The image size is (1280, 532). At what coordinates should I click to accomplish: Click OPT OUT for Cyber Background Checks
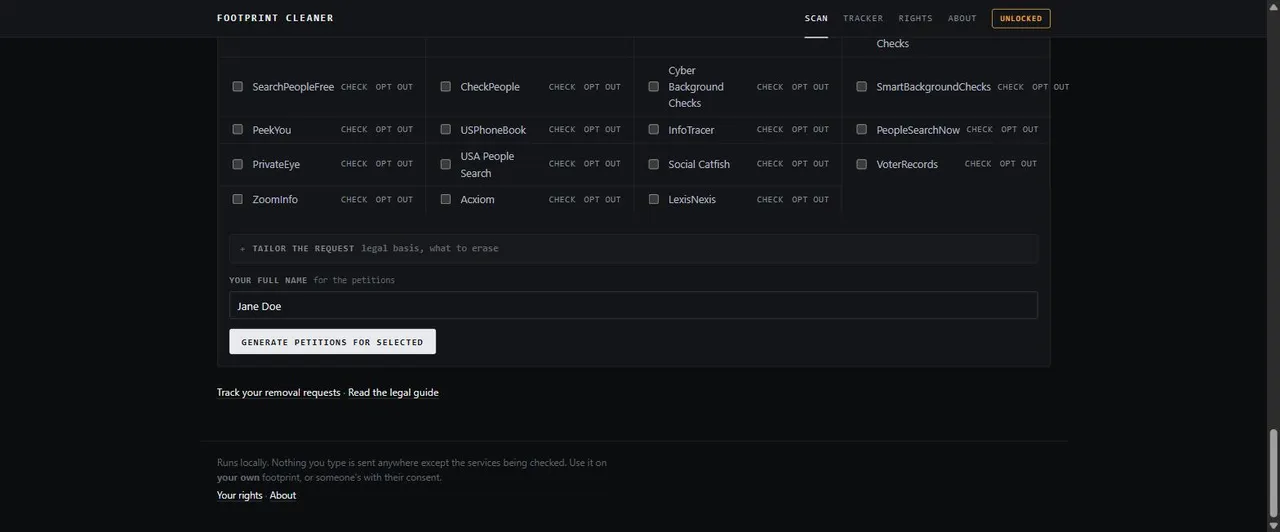[x=810, y=87]
